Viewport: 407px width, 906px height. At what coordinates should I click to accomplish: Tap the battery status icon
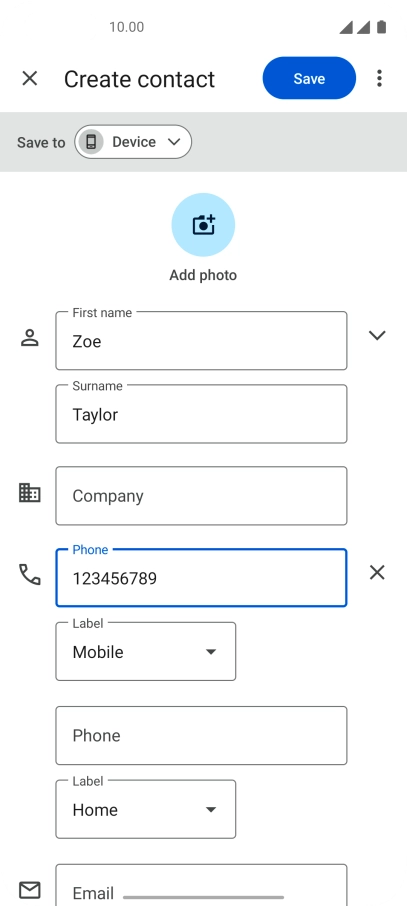[382, 27]
